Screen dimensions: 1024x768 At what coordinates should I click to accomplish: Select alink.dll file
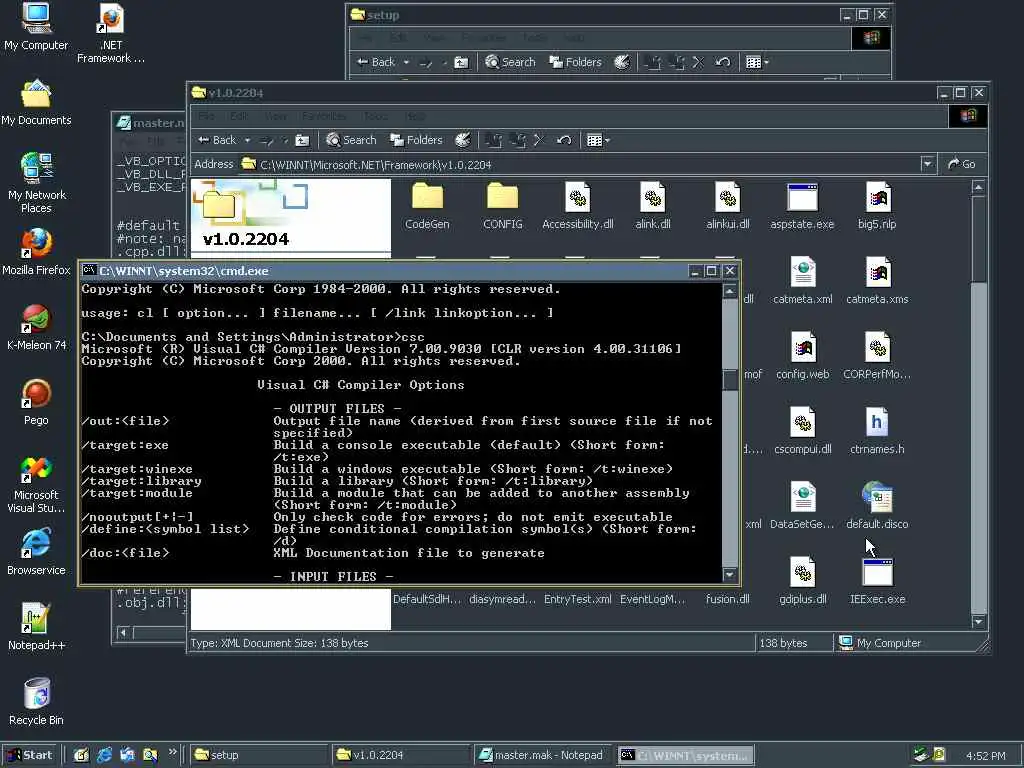coord(652,206)
